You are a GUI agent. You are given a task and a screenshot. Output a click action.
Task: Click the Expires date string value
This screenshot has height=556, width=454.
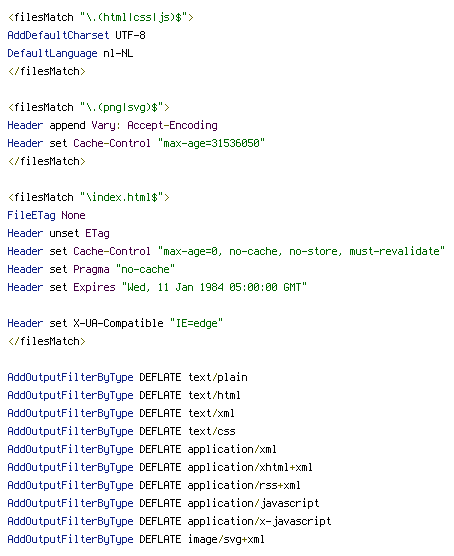click(214, 287)
